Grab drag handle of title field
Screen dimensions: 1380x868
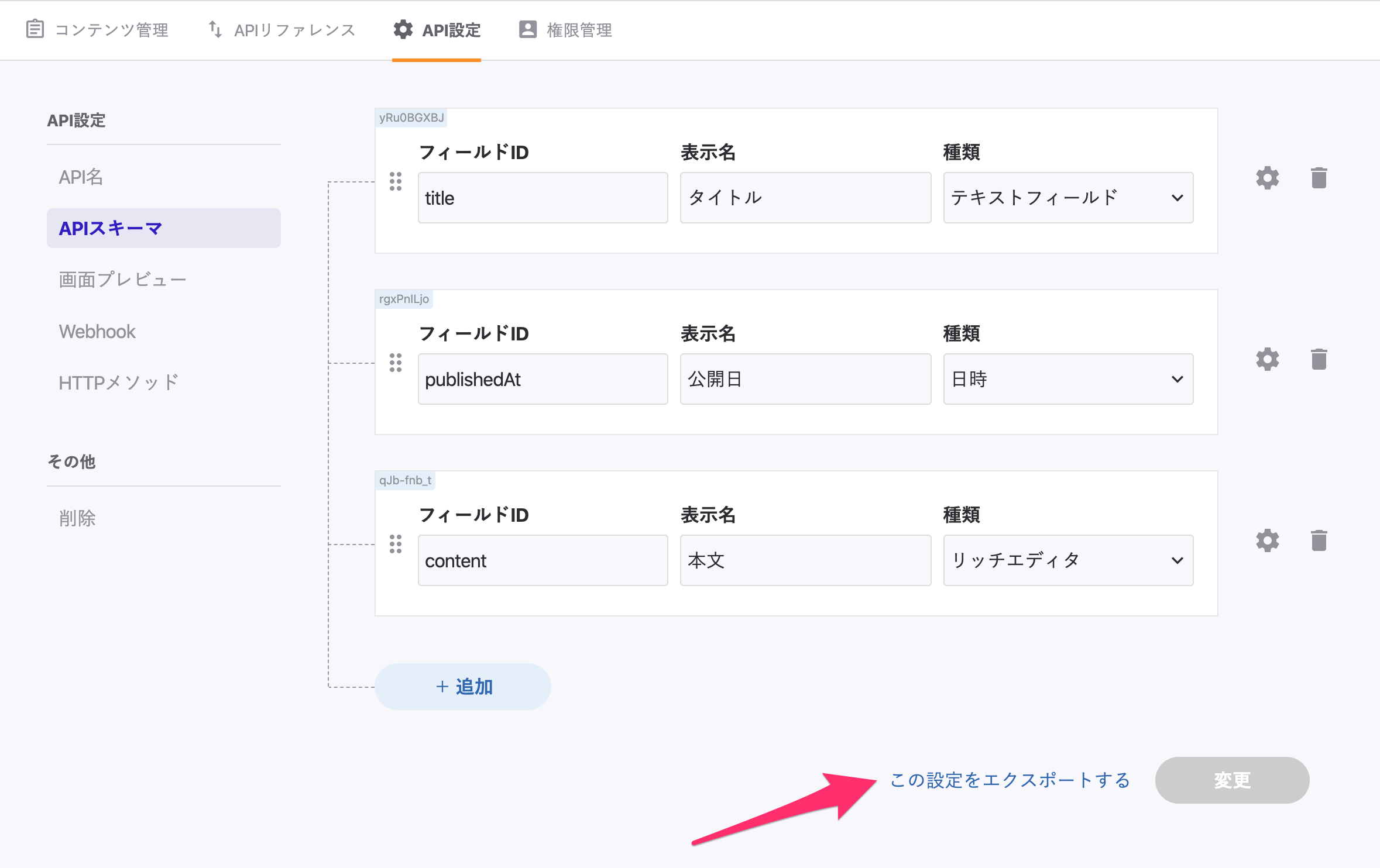coord(396,181)
